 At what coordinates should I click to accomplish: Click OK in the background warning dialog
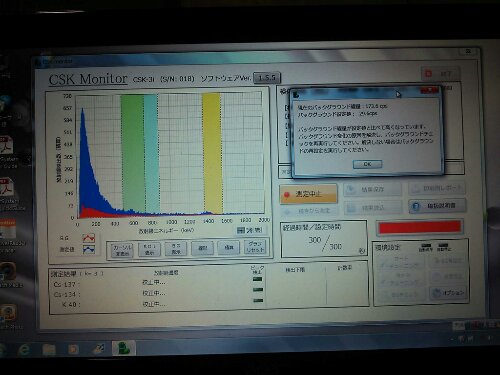[367, 164]
